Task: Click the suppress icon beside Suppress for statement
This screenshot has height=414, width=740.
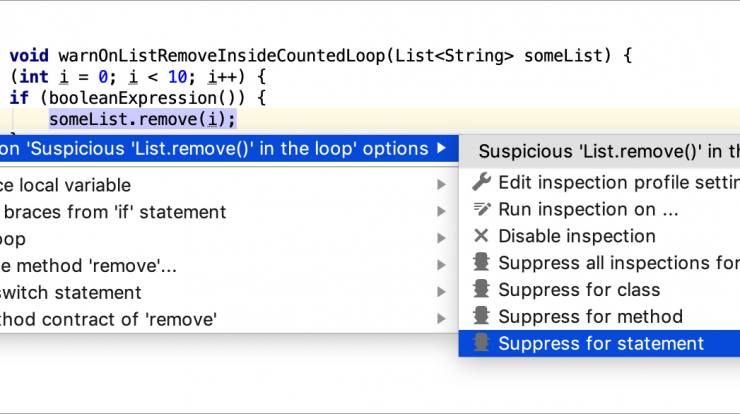Action: click(x=481, y=343)
